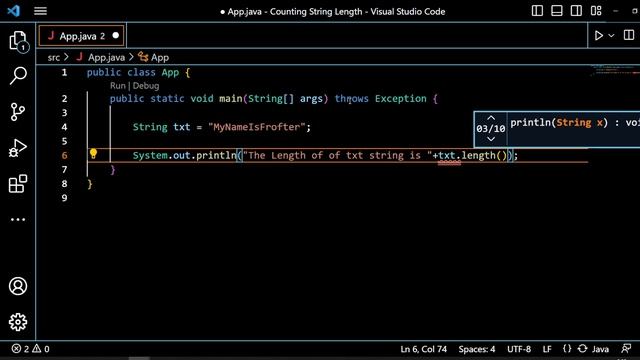Open the Source Control view
The width and height of the screenshot is (640, 360).
click(18, 112)
